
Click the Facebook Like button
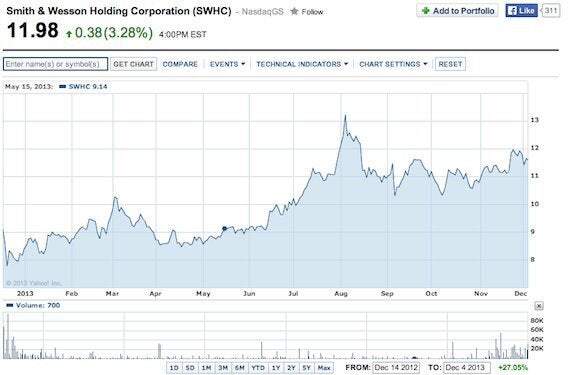521,11
